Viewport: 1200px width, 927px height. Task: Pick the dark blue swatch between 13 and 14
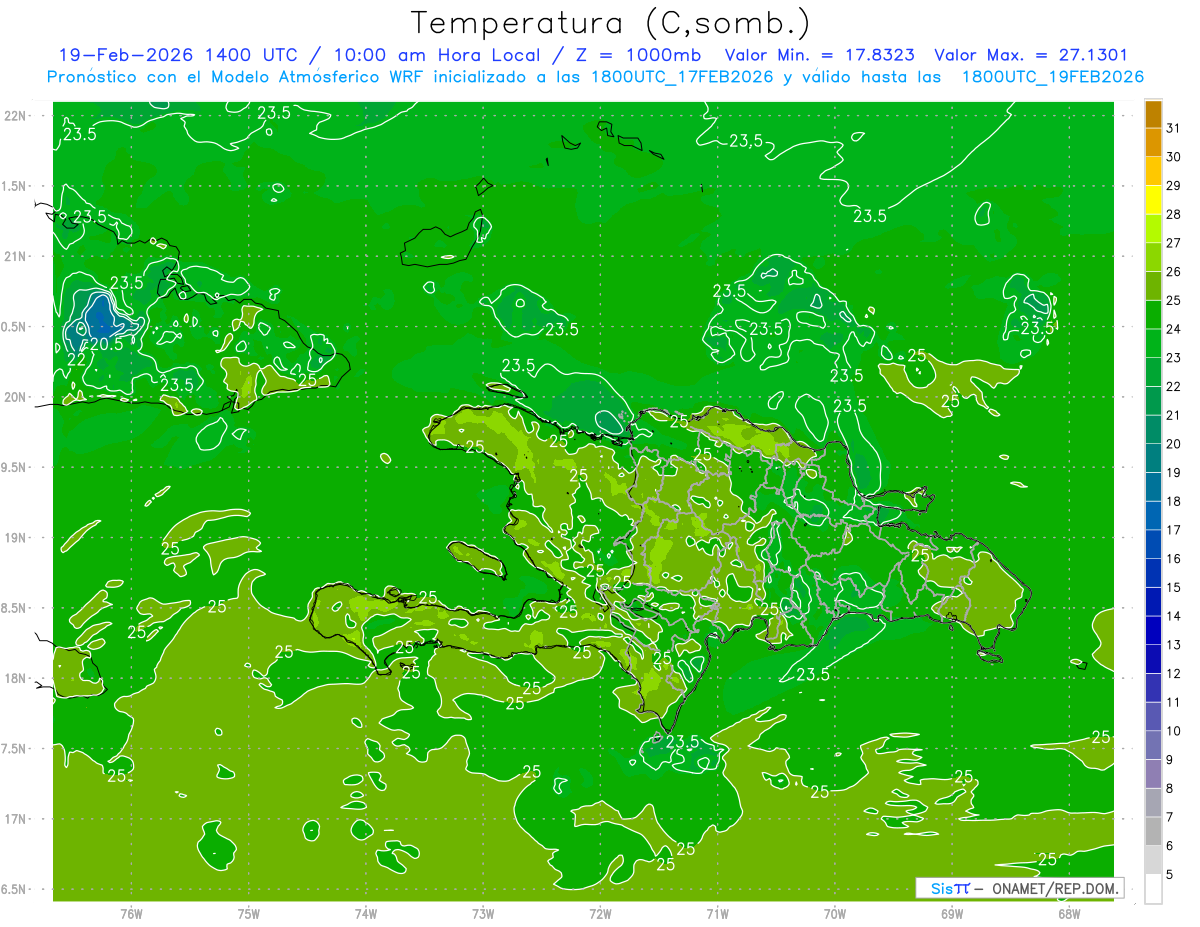coord(1153,631)
